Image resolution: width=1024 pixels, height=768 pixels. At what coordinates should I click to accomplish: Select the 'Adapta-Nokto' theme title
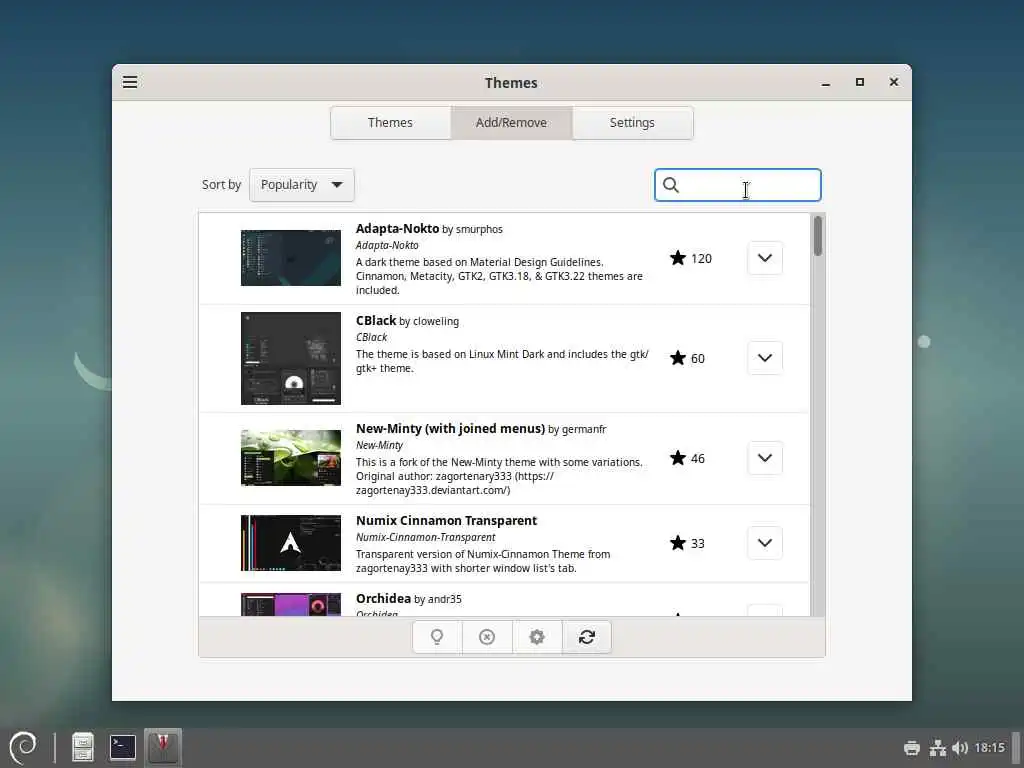point(397,229)
